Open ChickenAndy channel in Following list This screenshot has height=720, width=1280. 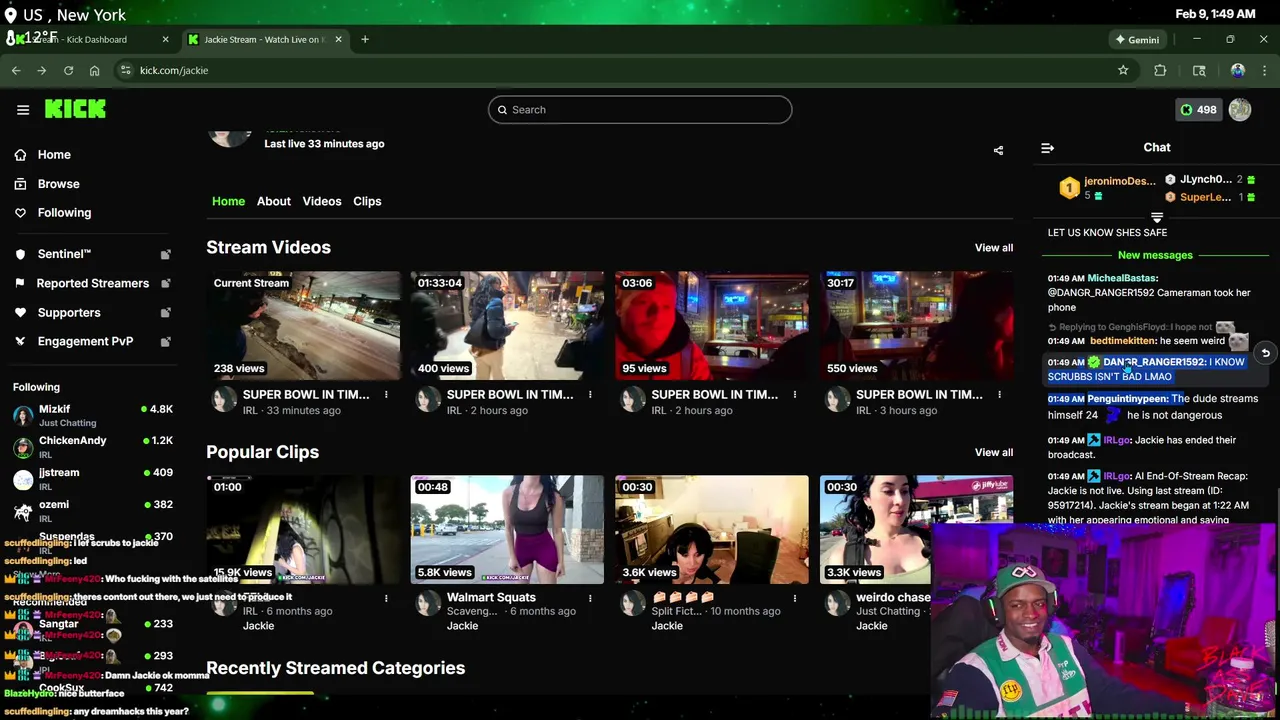tap(93, 447)
